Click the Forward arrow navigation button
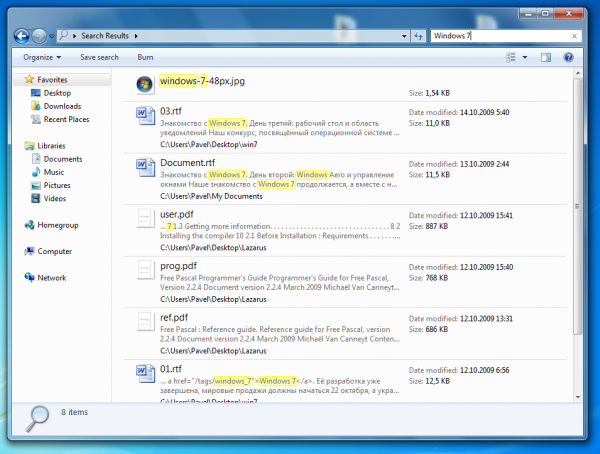This screenshot has height=454, width=600. [39, 36]
